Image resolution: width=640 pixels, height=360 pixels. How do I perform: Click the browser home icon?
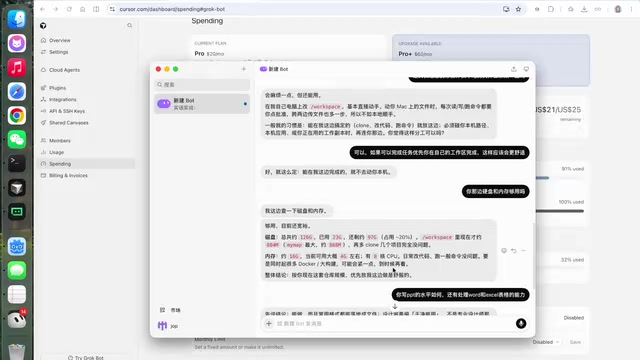[x=82, y=9]
